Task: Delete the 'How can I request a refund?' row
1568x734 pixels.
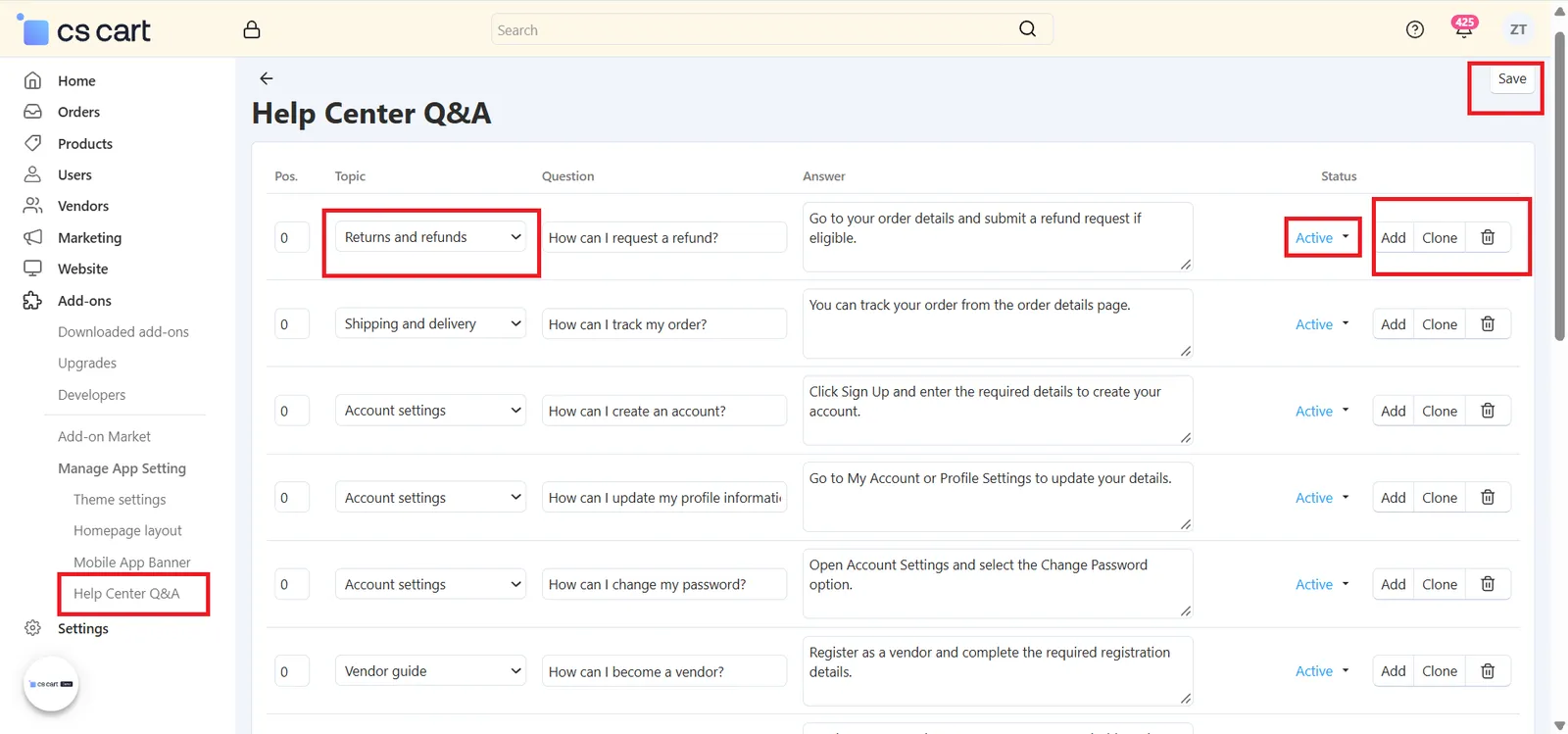Action: click(x=1488, y=237)
